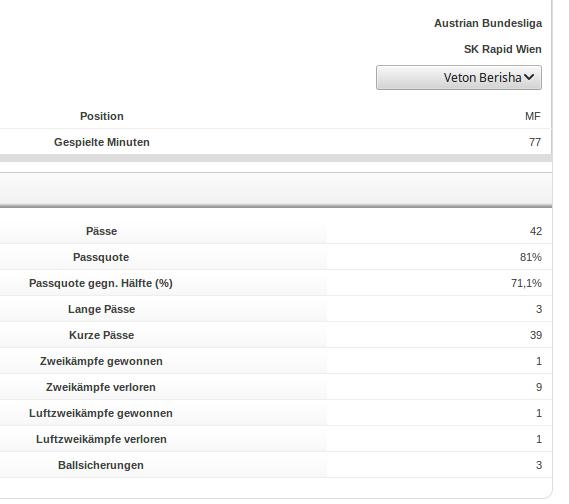Select Passquote gegn. Hälfte (%) row
This screenshot has width=569, height=504.
click(276, 283)
